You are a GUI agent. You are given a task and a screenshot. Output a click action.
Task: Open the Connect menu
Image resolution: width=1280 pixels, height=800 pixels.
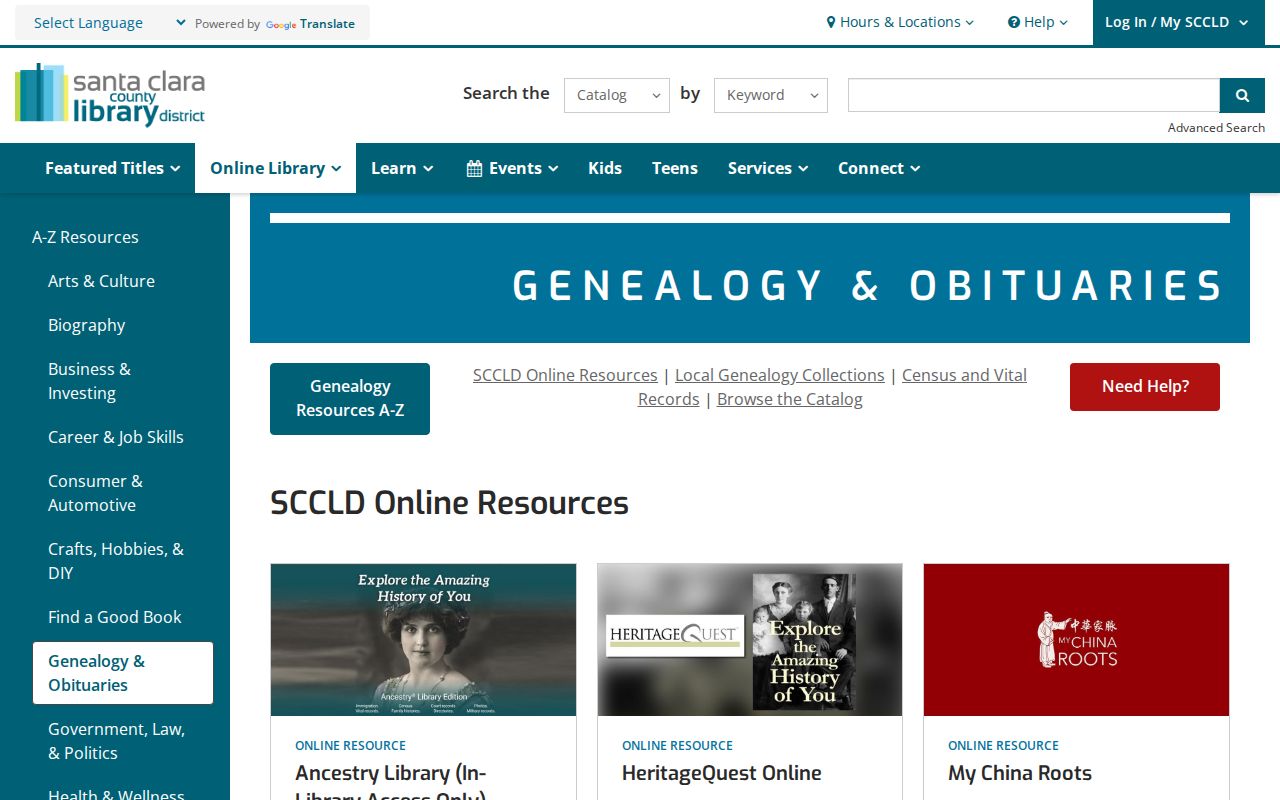879,168
